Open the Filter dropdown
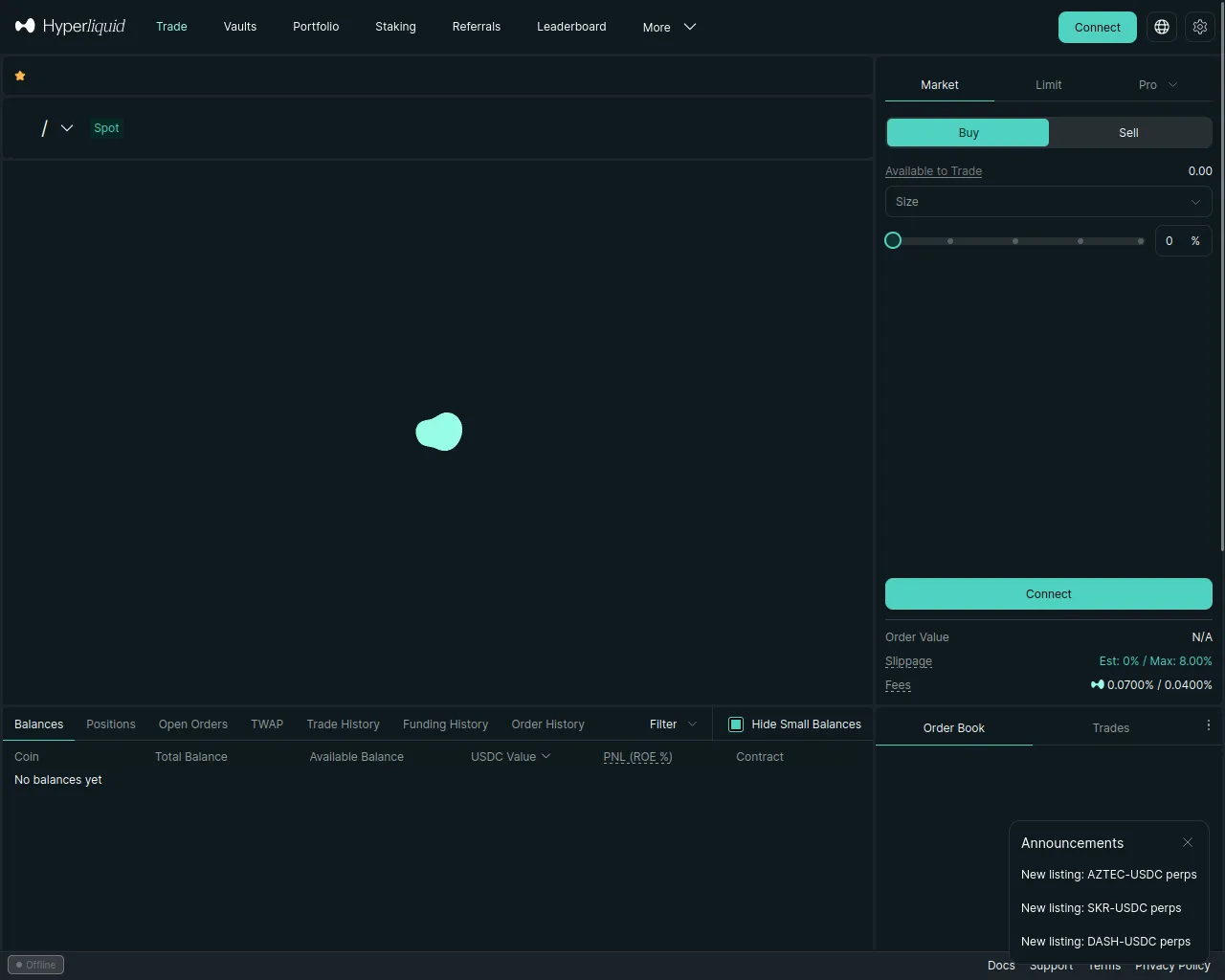 tap(673, 724)
